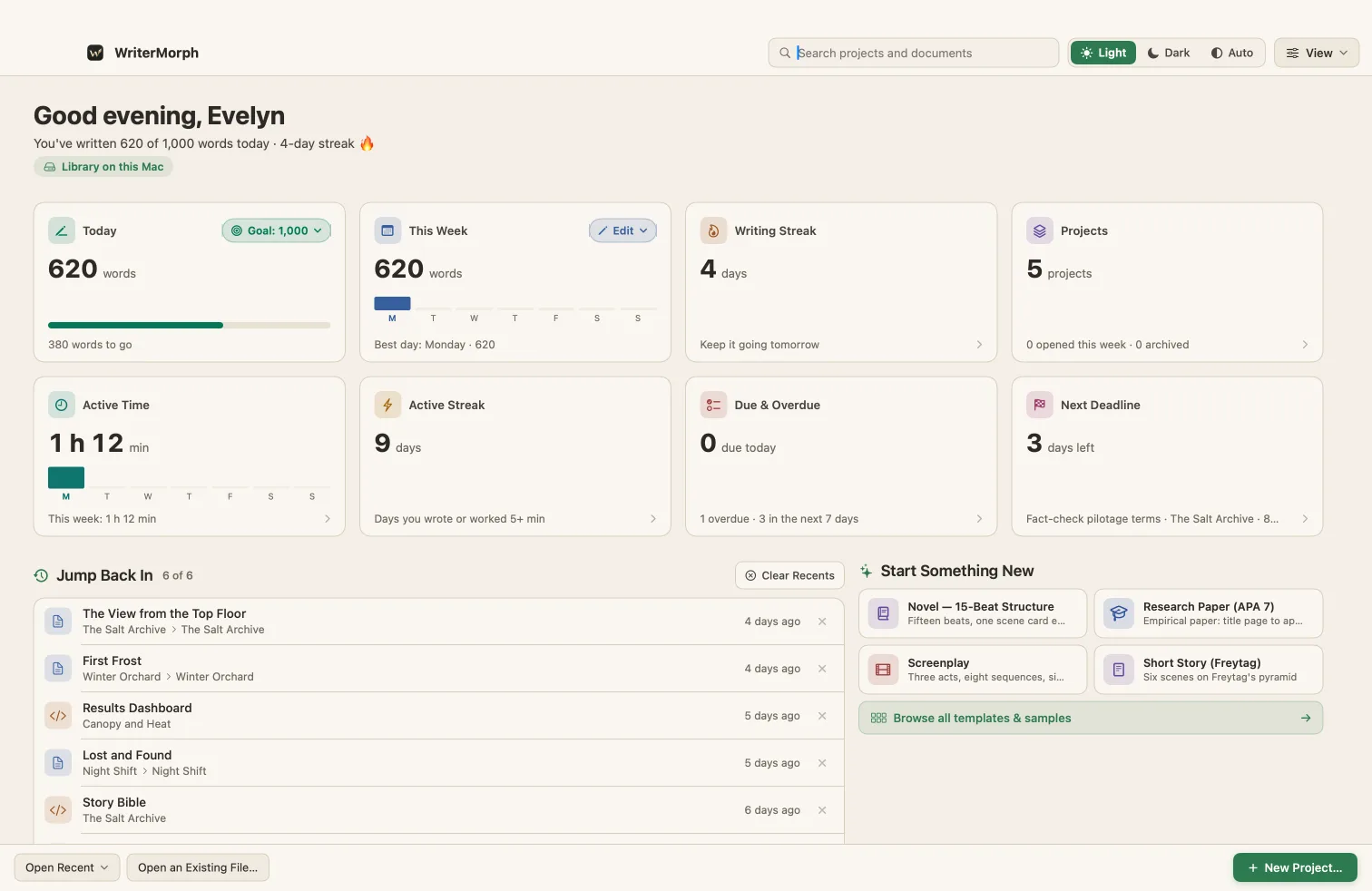The image size is (1372, 891).
Task: Open the This Week Edit dropdown
Action: [622, 230]
